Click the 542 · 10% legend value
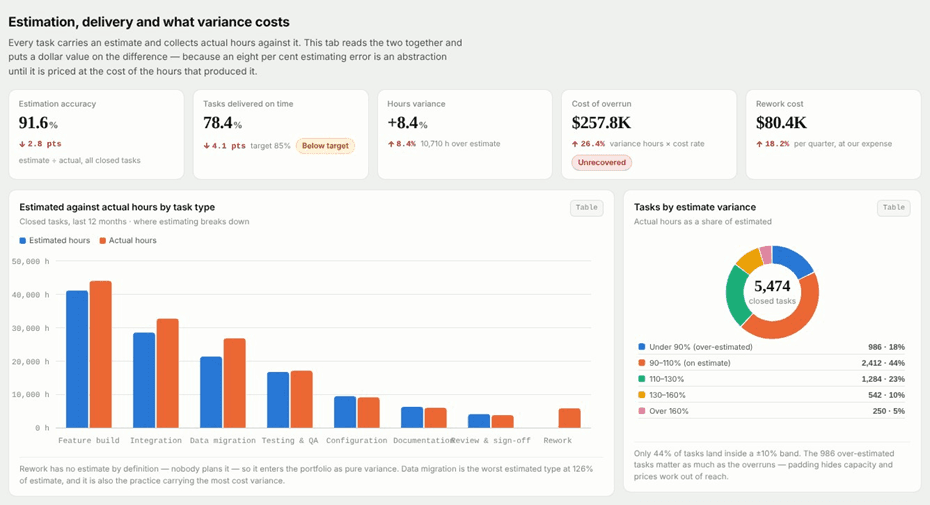 (x=886, y=395)
